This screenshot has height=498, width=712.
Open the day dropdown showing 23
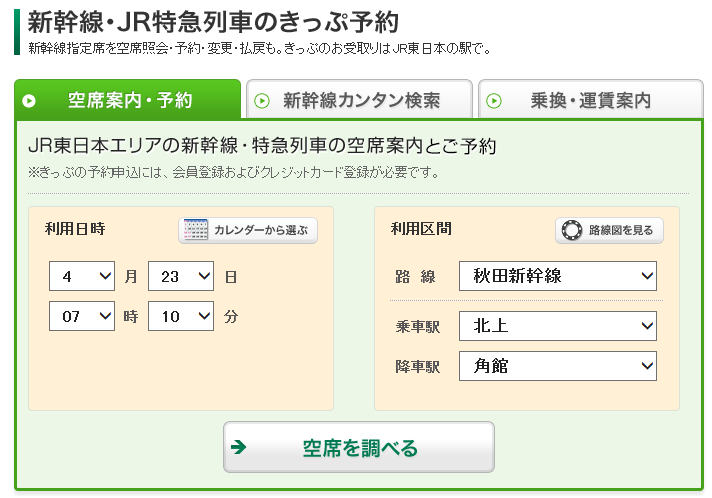(x=181, y=276)
